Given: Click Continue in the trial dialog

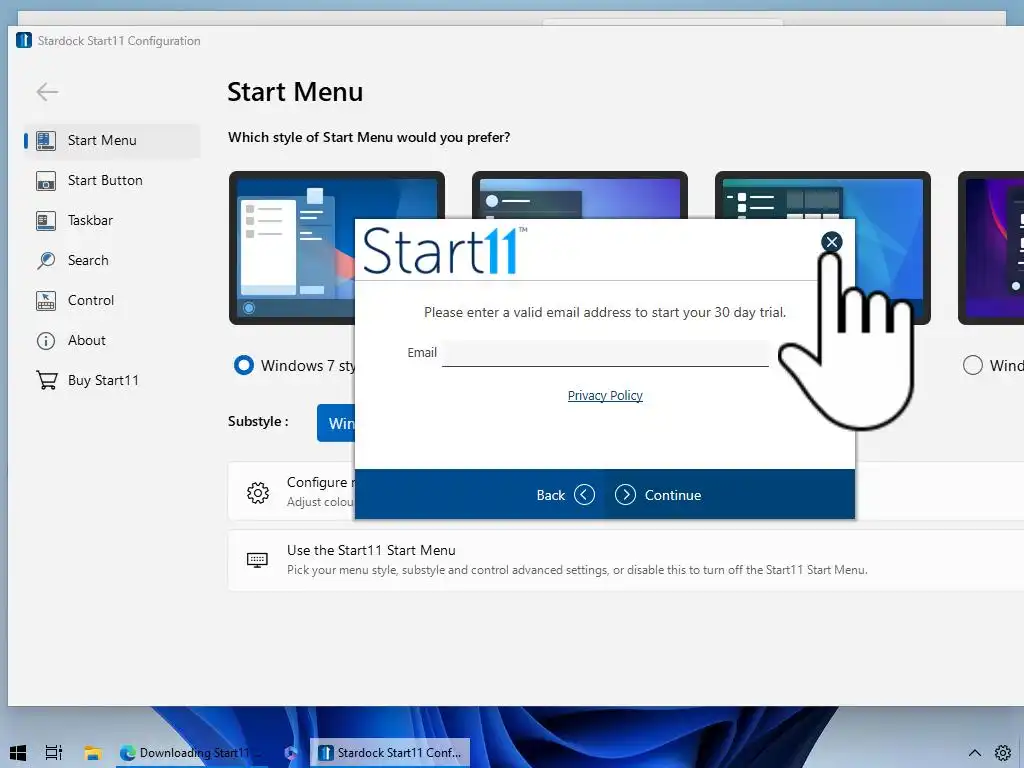Looking at the screenshot, I should [x=658, y=495].
